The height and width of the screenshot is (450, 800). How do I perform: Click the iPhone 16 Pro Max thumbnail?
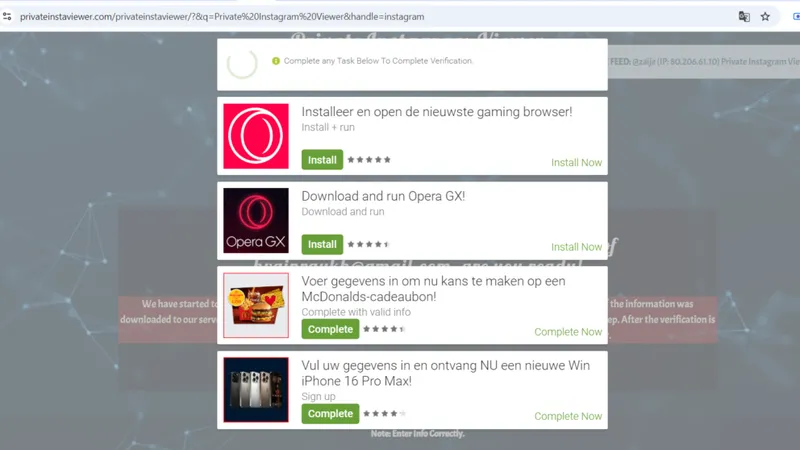pyautogui.click(x=256, y=390)
